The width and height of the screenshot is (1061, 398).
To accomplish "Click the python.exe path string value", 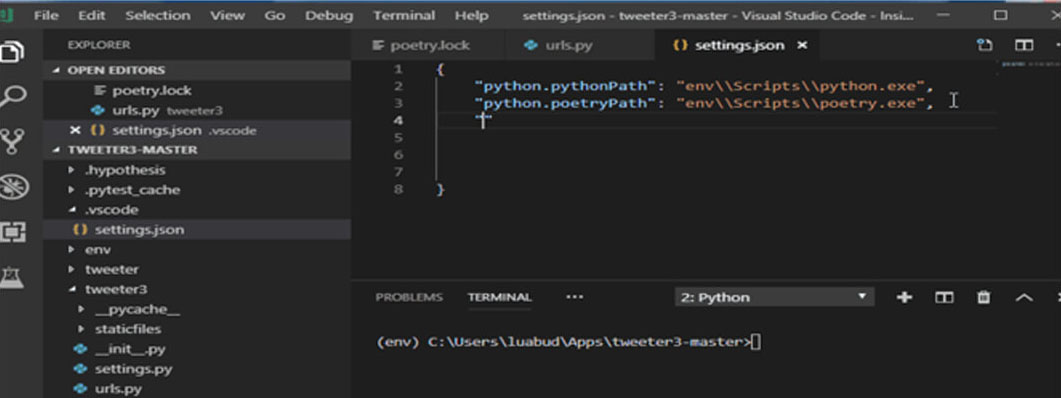I will (x=800, y=87).
